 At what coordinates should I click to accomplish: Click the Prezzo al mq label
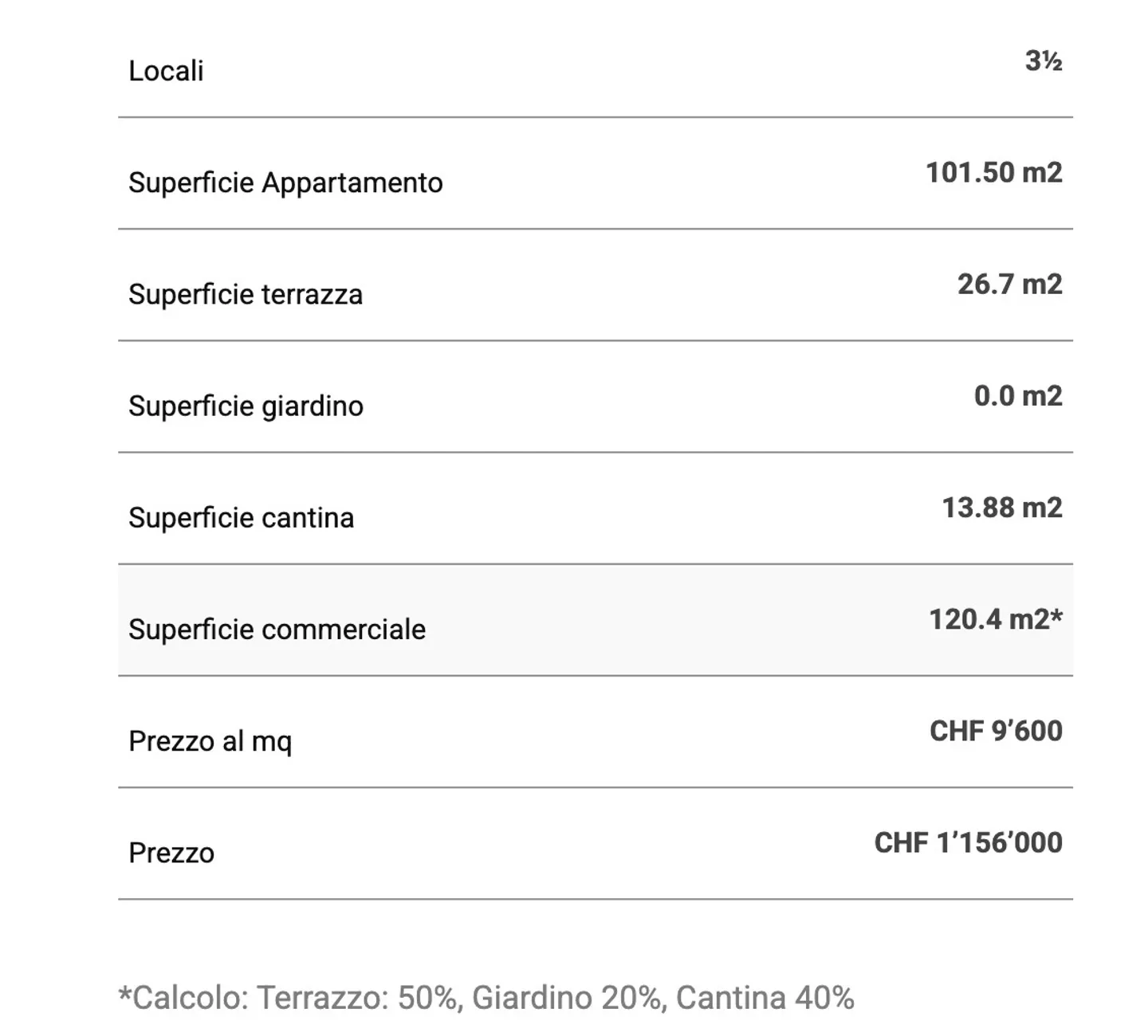tap(210, 741)
